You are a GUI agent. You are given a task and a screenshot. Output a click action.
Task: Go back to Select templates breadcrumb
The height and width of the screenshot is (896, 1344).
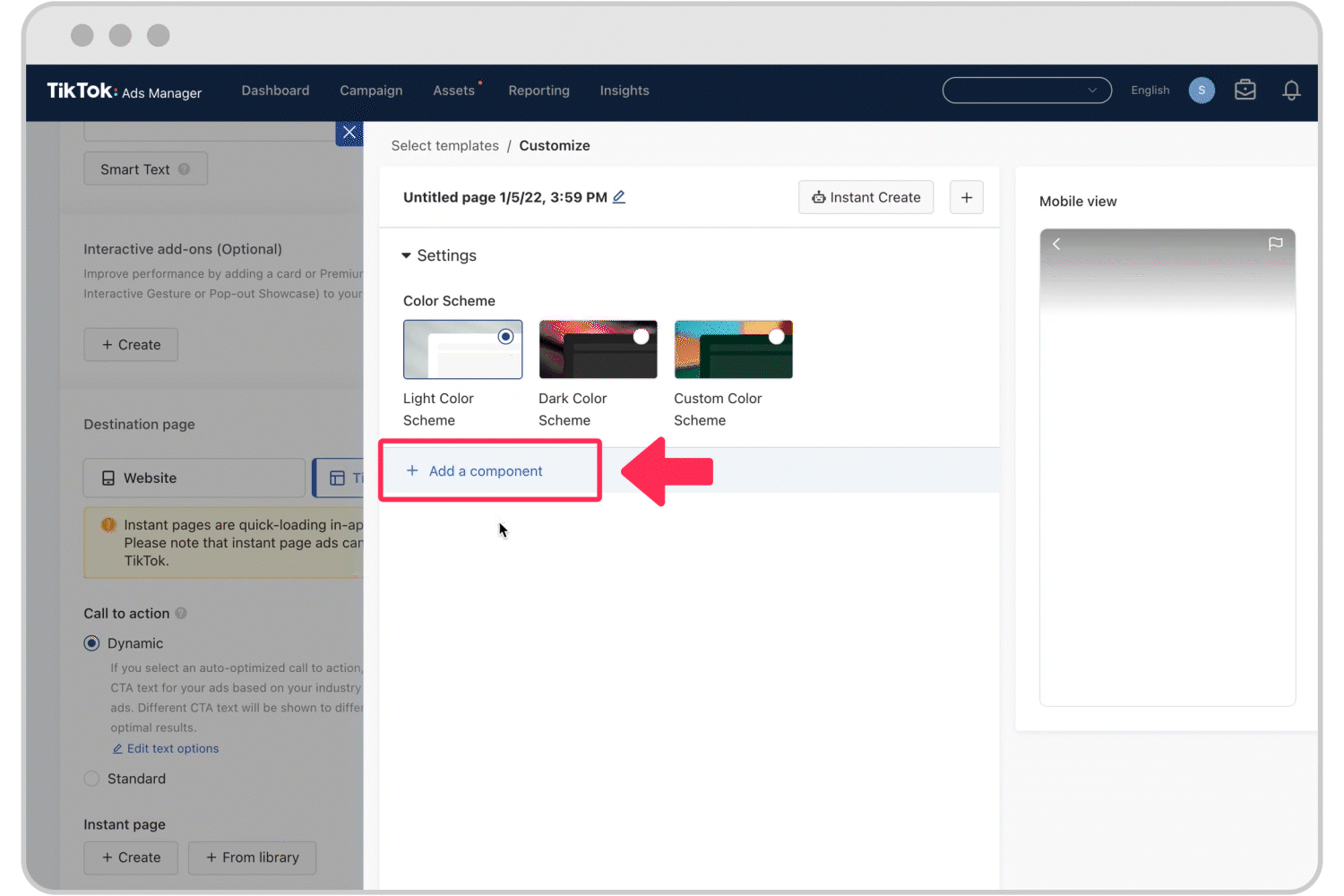pos(444,146)
